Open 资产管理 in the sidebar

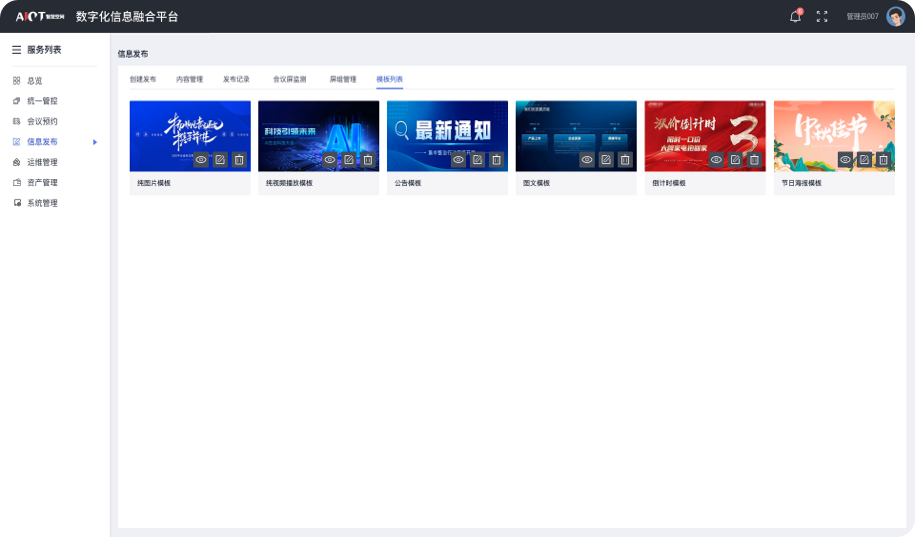click(42, 183)
